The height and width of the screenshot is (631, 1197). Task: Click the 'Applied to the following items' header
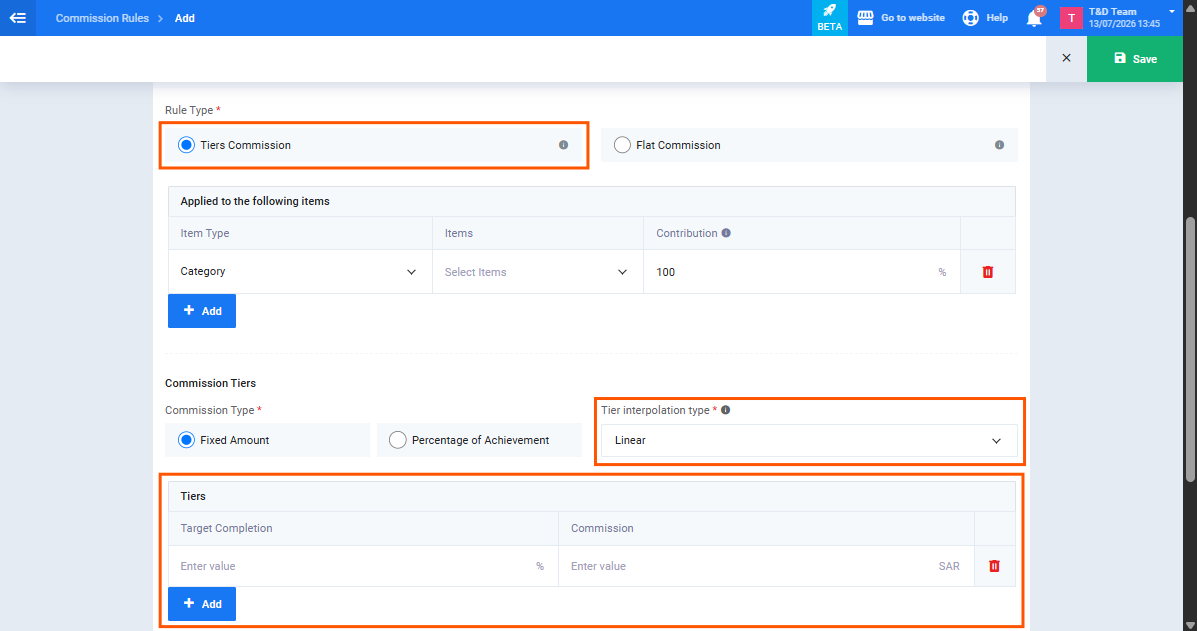click(255, 201)
